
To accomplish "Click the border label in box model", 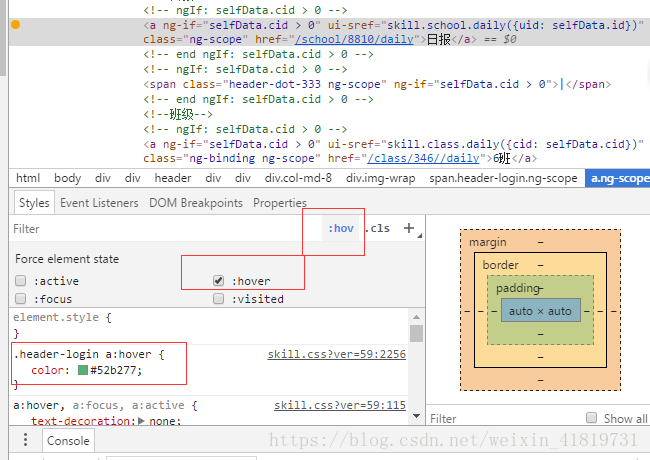I will (x=500, y=265).
